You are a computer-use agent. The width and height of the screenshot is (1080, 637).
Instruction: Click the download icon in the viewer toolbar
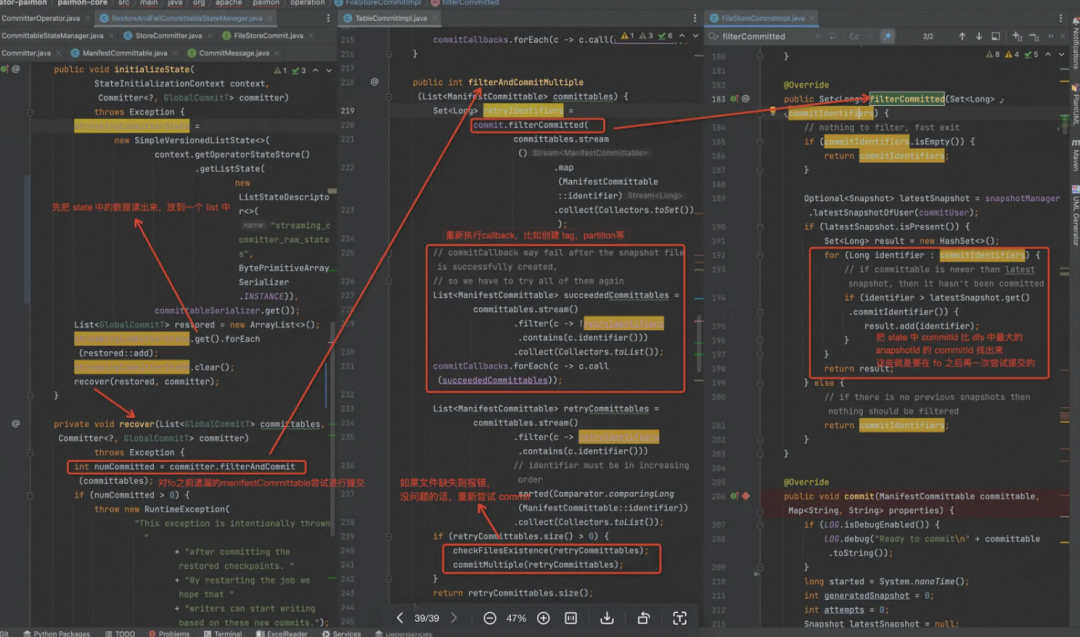pyautogui.click(x=607, y=618)
